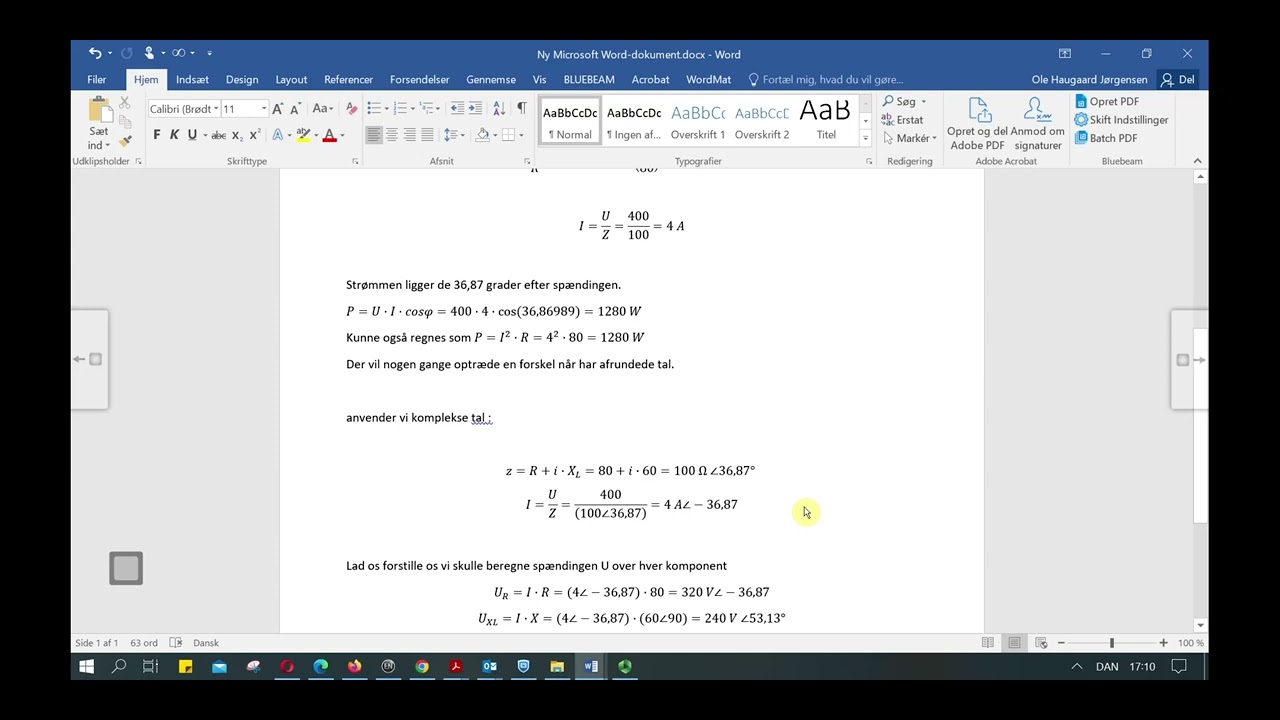Viewport: 1280px width, 720px height.
Task: Open the line spacing dropdown
Action: [x=455, y=135]
